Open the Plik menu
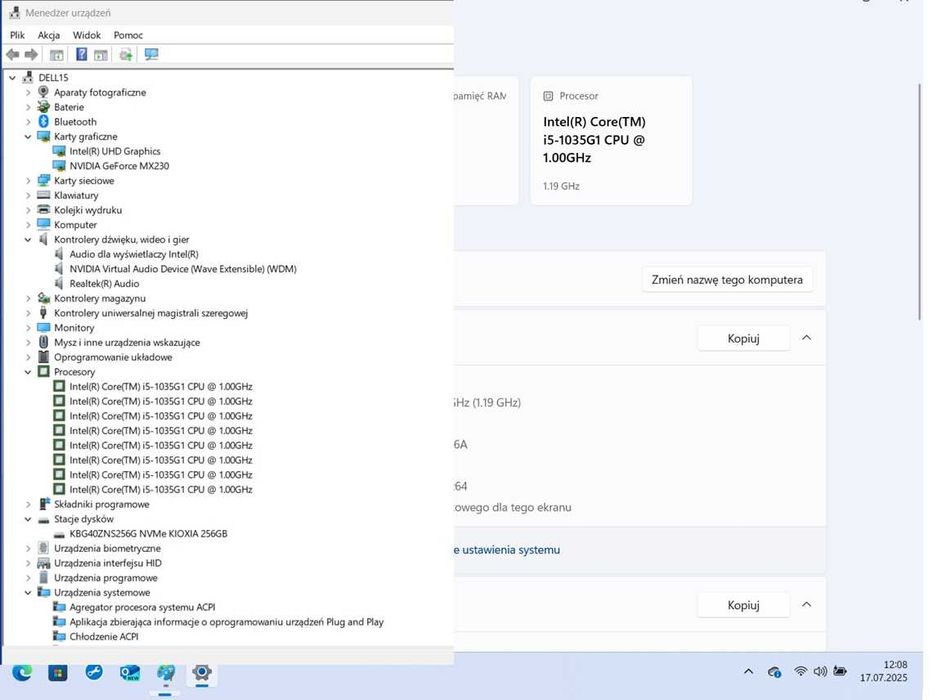The width and height of the screenshot is (942, 700). coord(17,35)
